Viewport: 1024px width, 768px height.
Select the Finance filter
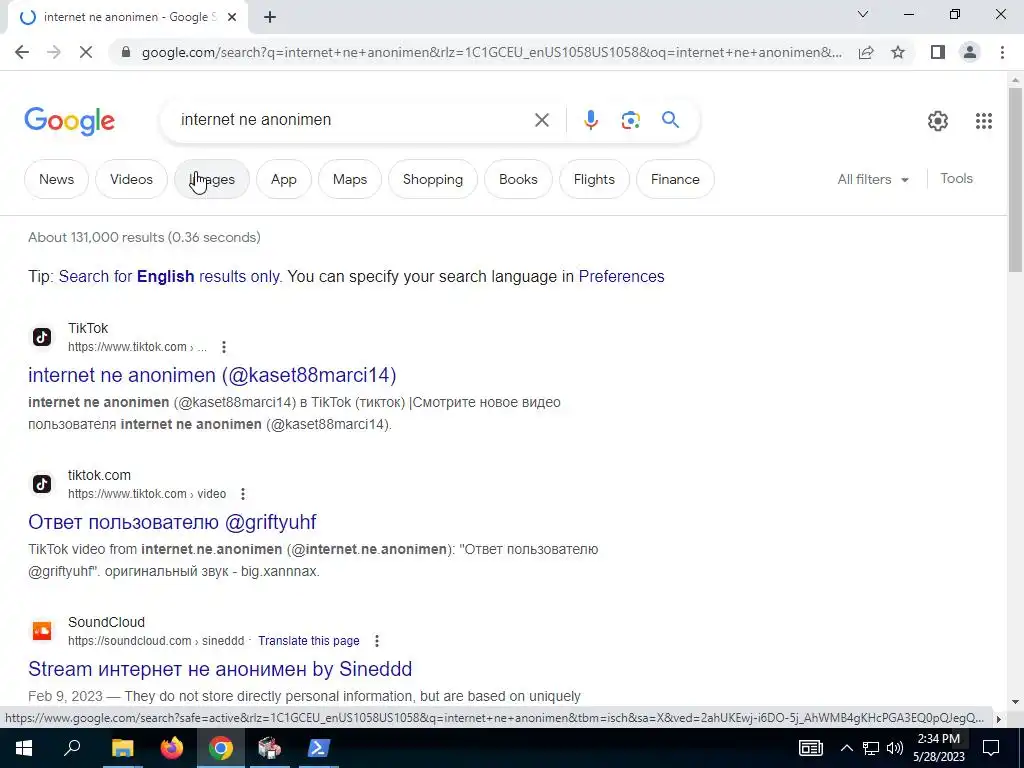coord(675,179)
